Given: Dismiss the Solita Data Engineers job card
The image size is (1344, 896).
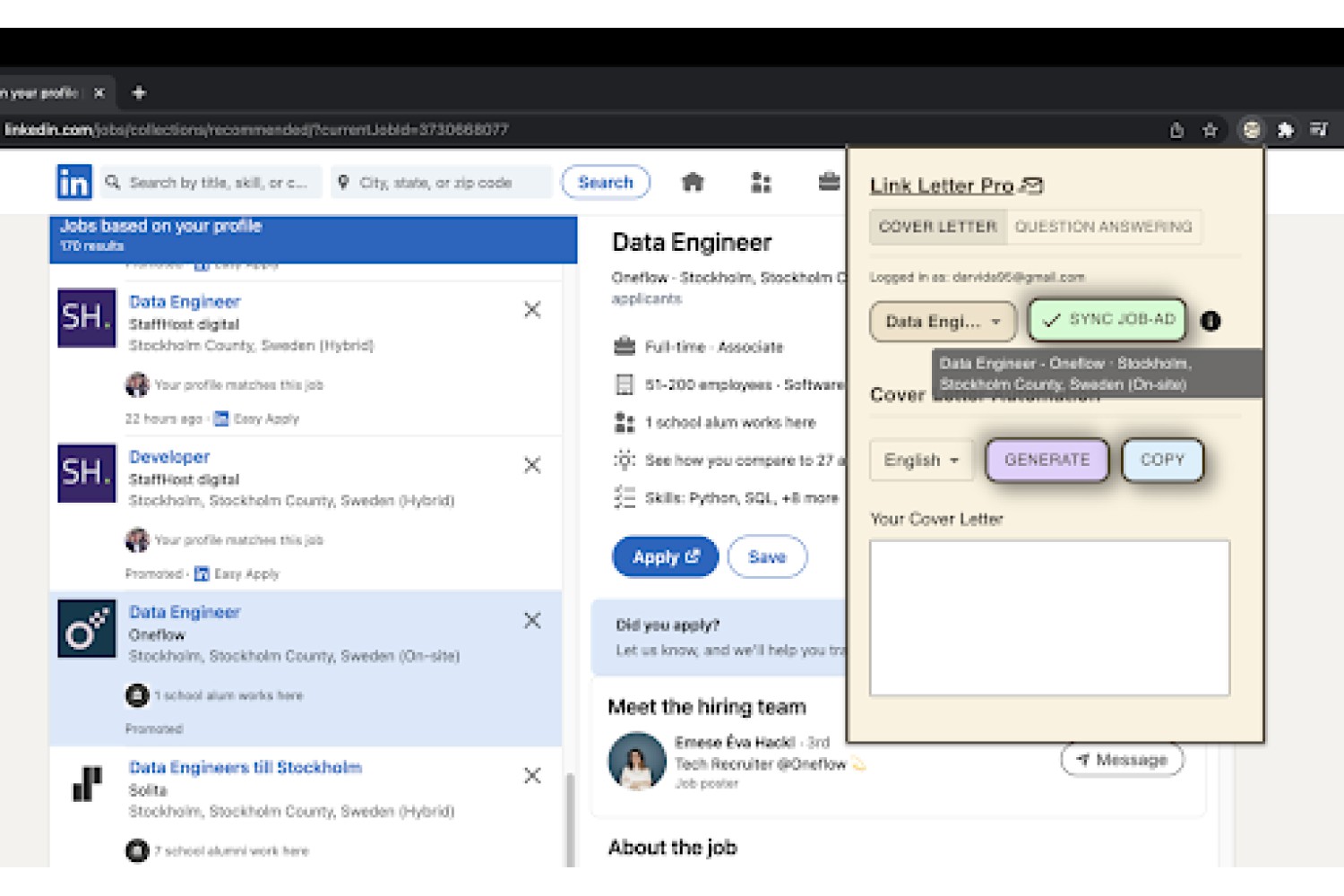Looking at the screenshot, I should point(532,775).
